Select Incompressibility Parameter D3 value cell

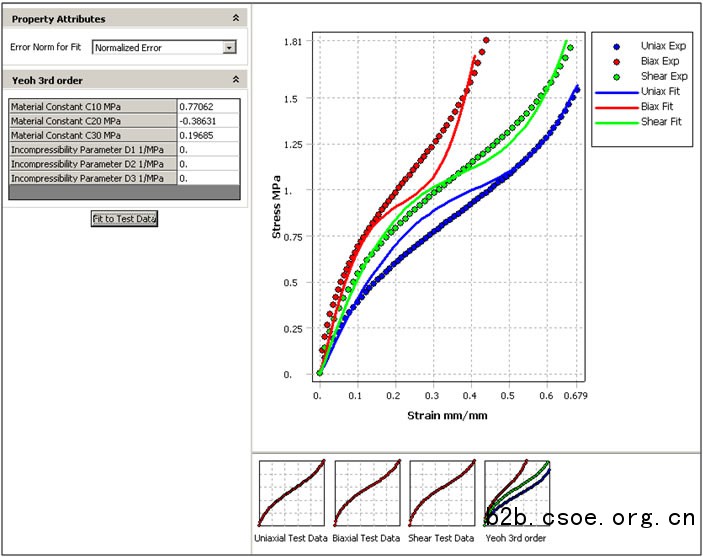pos(208,178)
